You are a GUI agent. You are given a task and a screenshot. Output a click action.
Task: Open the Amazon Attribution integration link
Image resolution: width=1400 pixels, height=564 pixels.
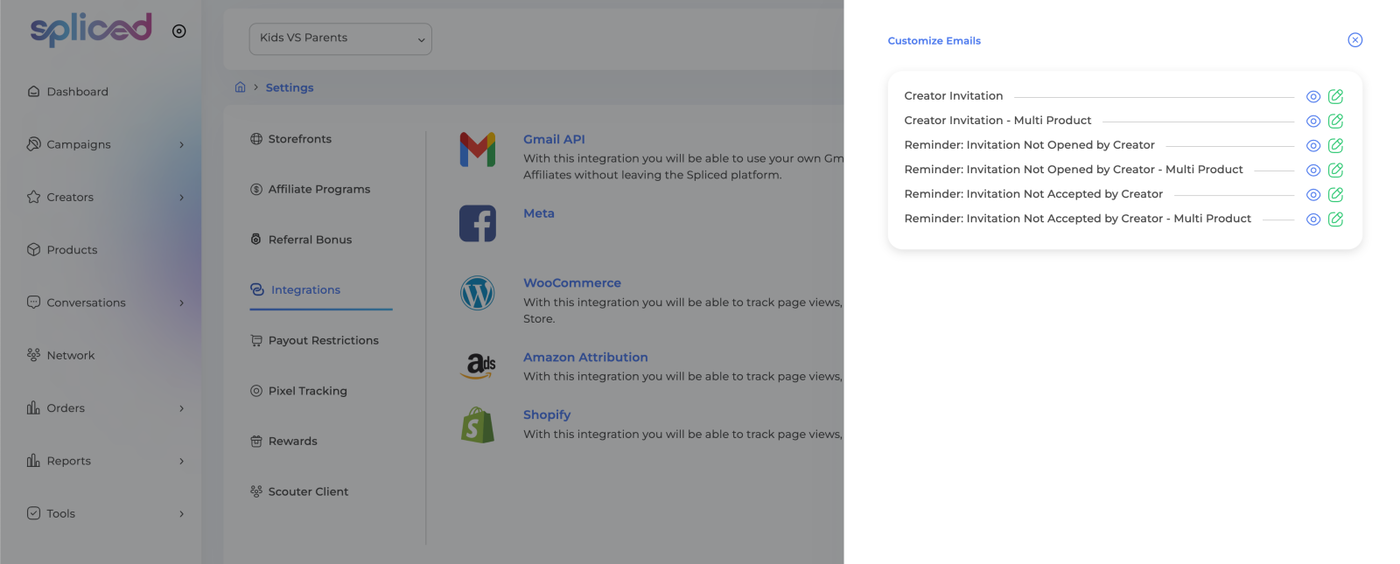(x=585, y=357)
